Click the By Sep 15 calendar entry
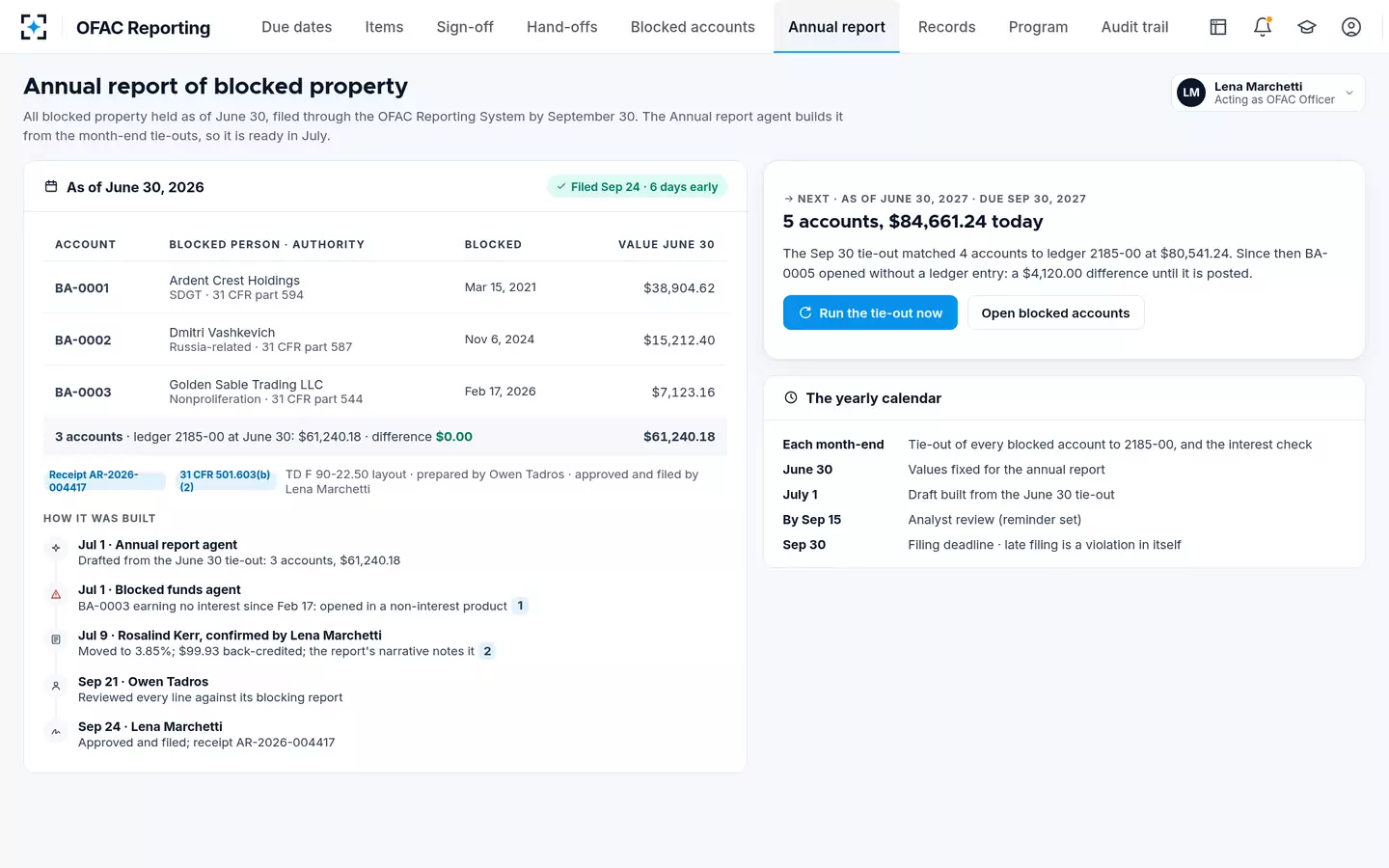This screenshot has height=868, width=1389. [x=1064, y=519]
